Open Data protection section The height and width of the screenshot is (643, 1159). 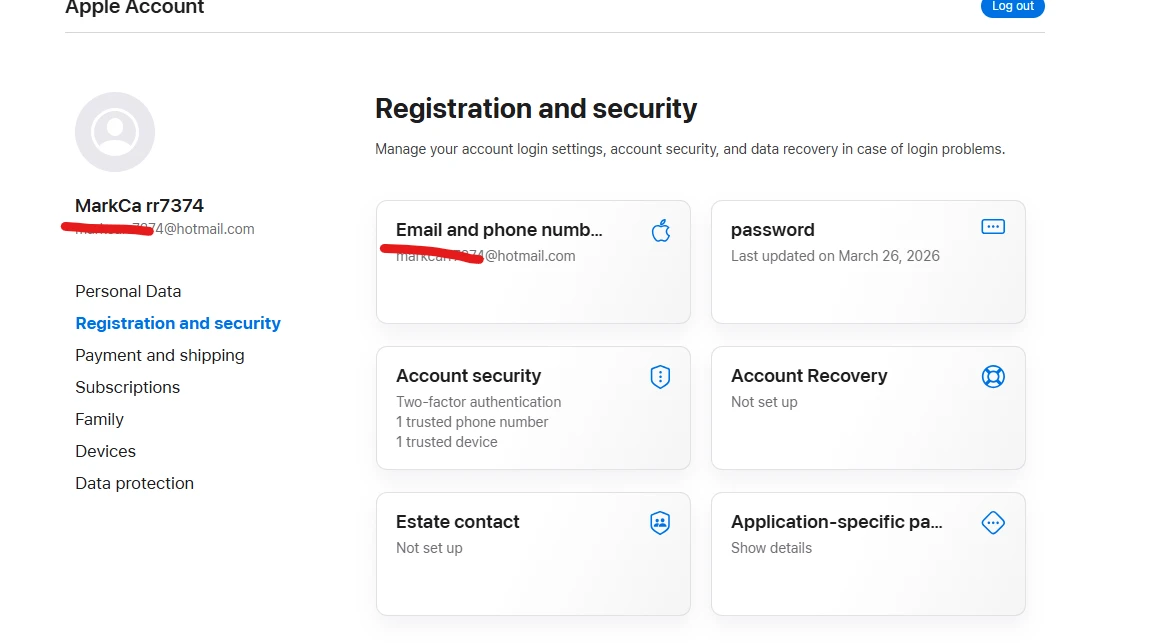pyautogui.click(x=135, y=483)
